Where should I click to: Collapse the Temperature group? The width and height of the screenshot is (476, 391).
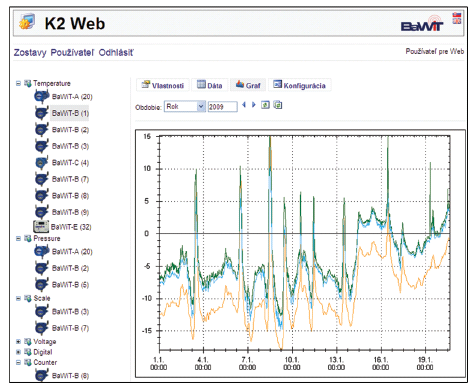coord(18,83)
